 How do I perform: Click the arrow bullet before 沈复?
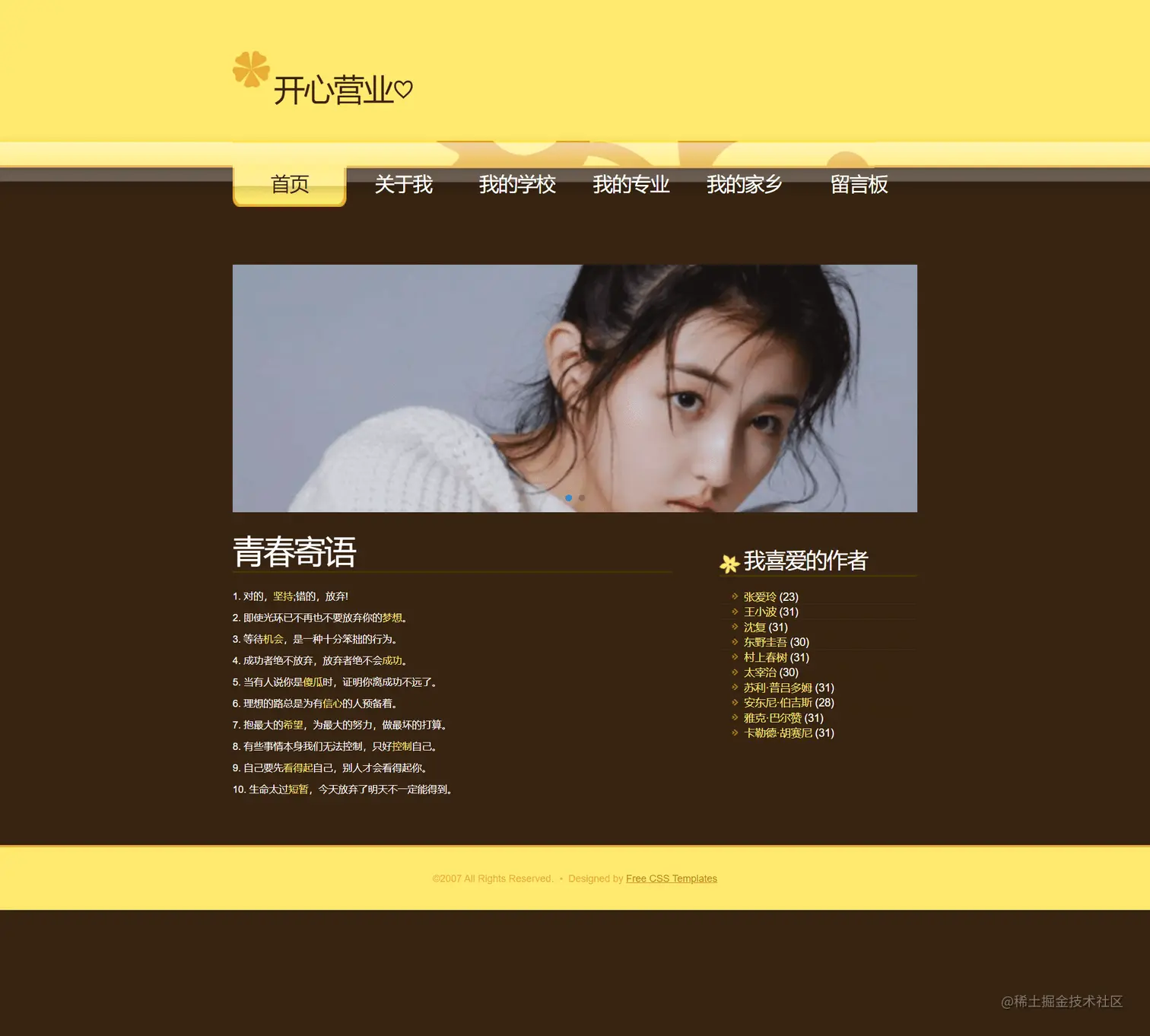click(735, 627)
